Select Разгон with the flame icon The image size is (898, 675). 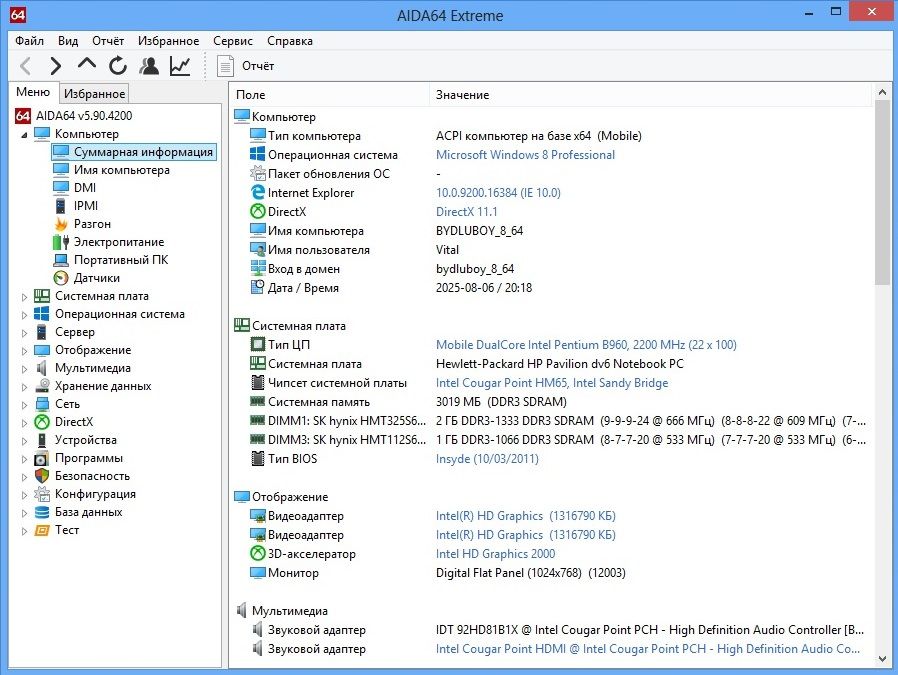pos(92,224)
